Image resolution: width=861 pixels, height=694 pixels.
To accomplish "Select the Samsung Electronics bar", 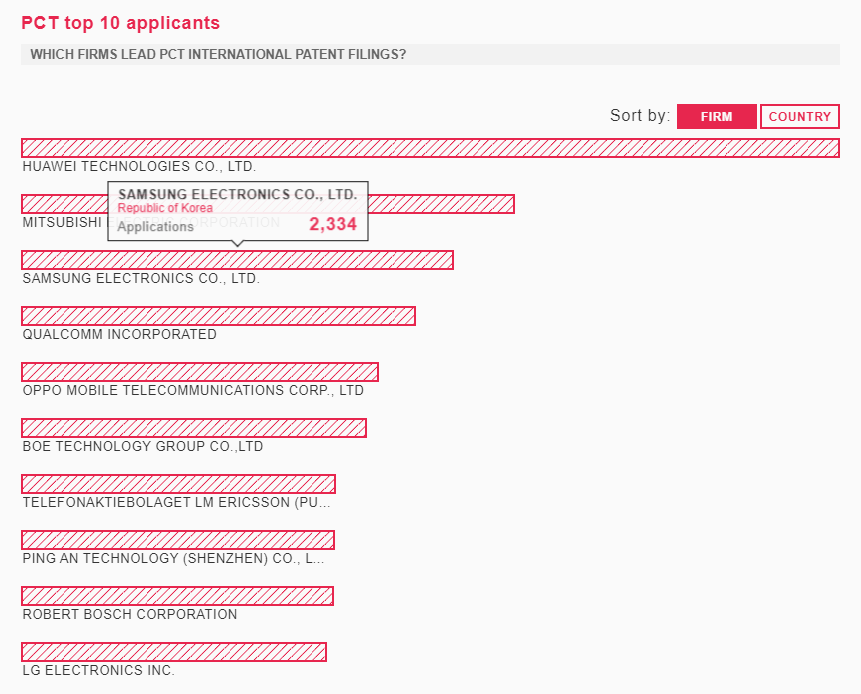I will [x=237, y=260].
